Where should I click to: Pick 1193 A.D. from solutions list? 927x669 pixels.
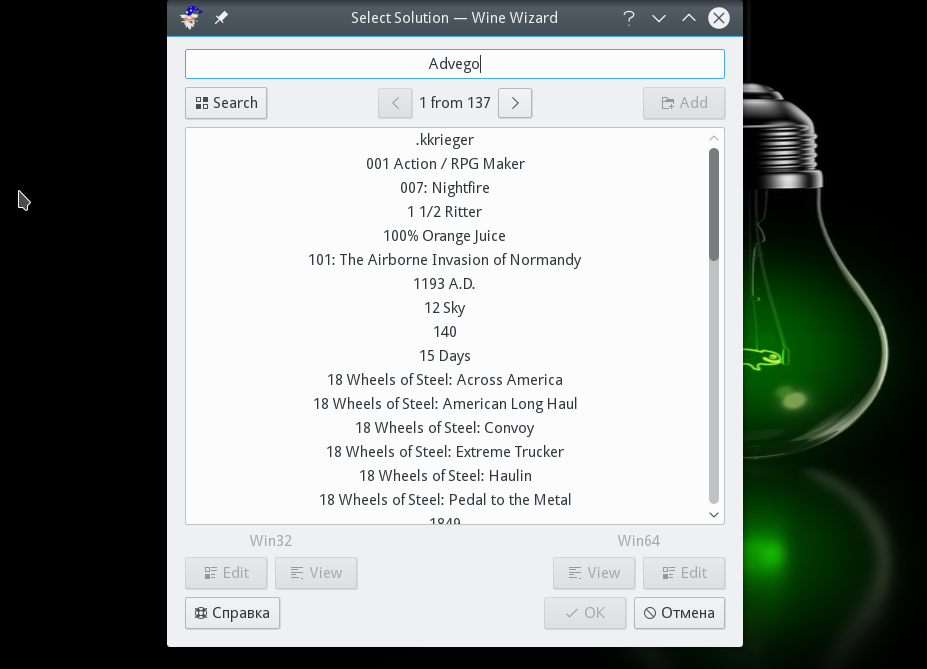445,284
